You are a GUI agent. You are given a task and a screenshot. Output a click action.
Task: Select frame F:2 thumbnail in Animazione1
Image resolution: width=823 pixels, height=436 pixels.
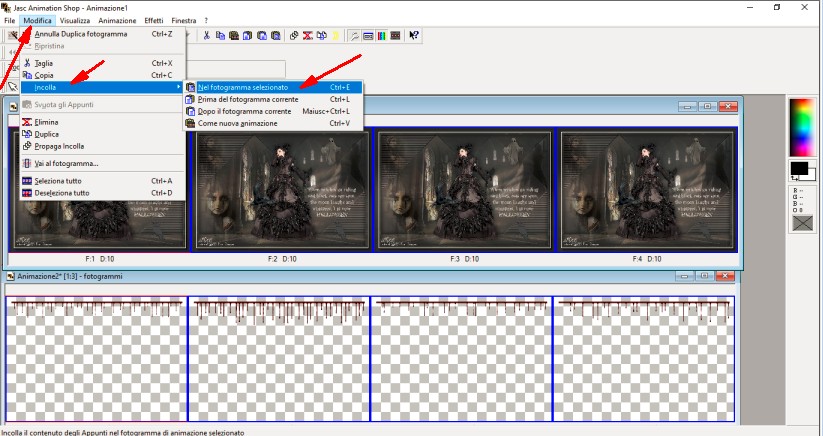pos(282,190)
